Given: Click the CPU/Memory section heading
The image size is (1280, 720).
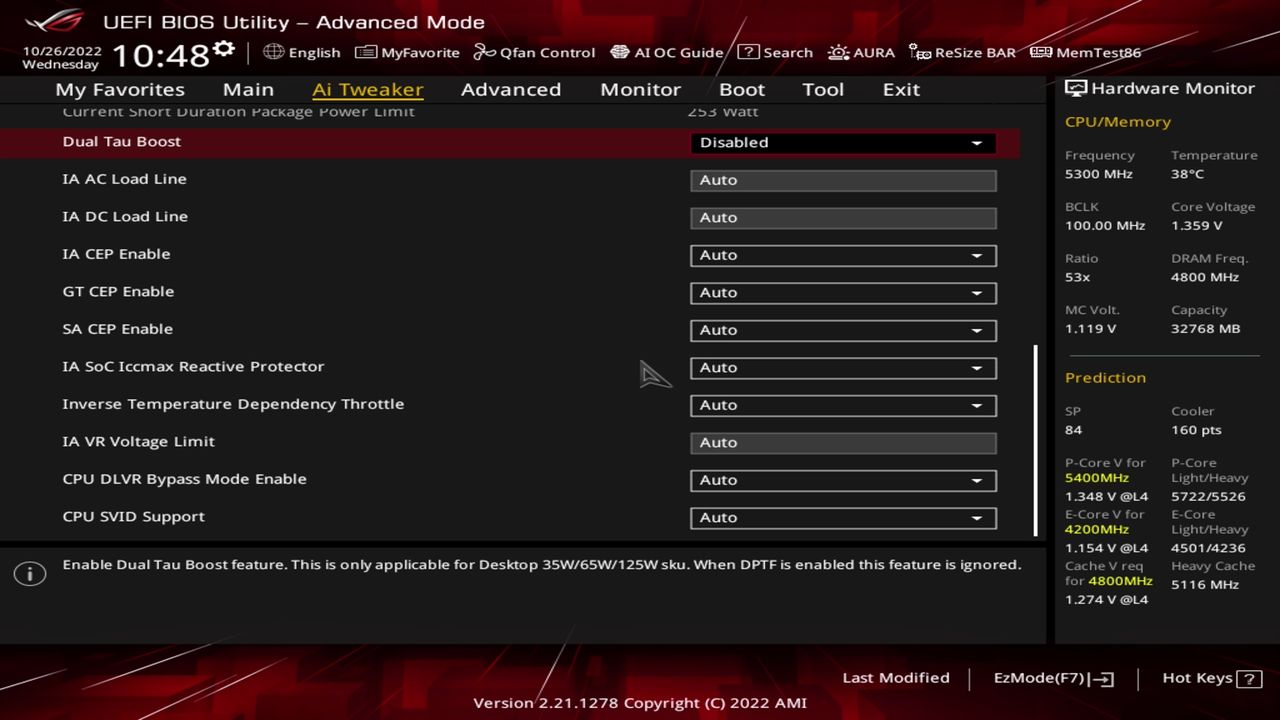Looking at the screenshot, I should pos(1118,122).
